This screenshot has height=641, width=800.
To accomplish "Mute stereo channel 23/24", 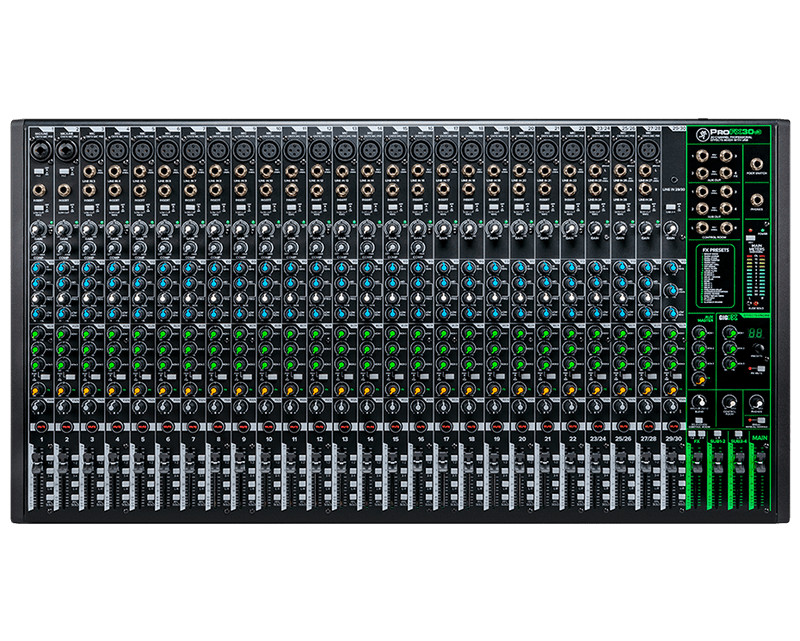I will point(598,426).
